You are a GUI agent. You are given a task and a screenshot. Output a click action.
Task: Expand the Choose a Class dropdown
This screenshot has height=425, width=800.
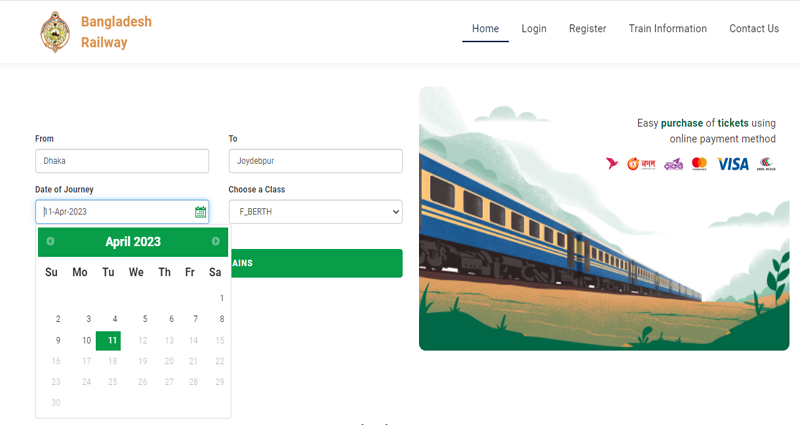click(x=315, y=212)
